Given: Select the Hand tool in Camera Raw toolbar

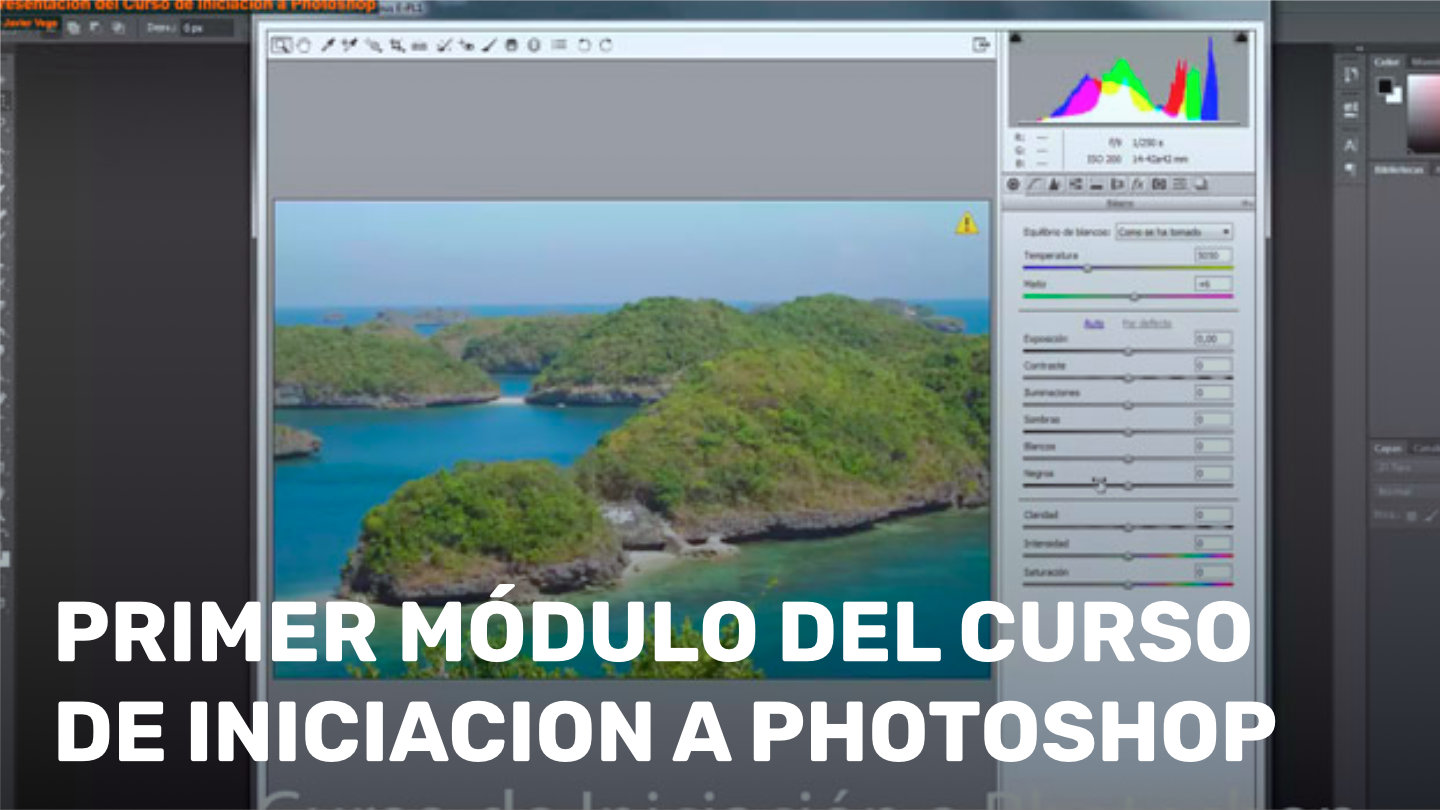Looking at the screenshot, I should pos(303,45).
